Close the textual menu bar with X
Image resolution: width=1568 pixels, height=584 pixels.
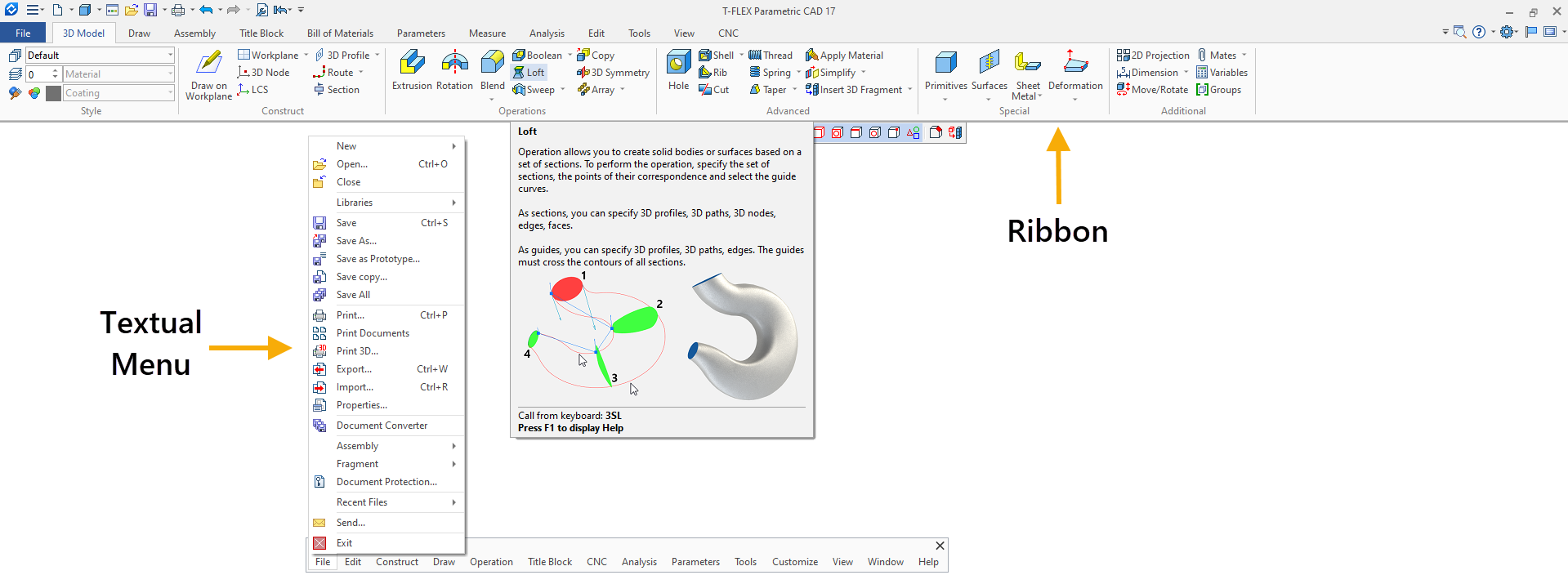coord(940,546)
